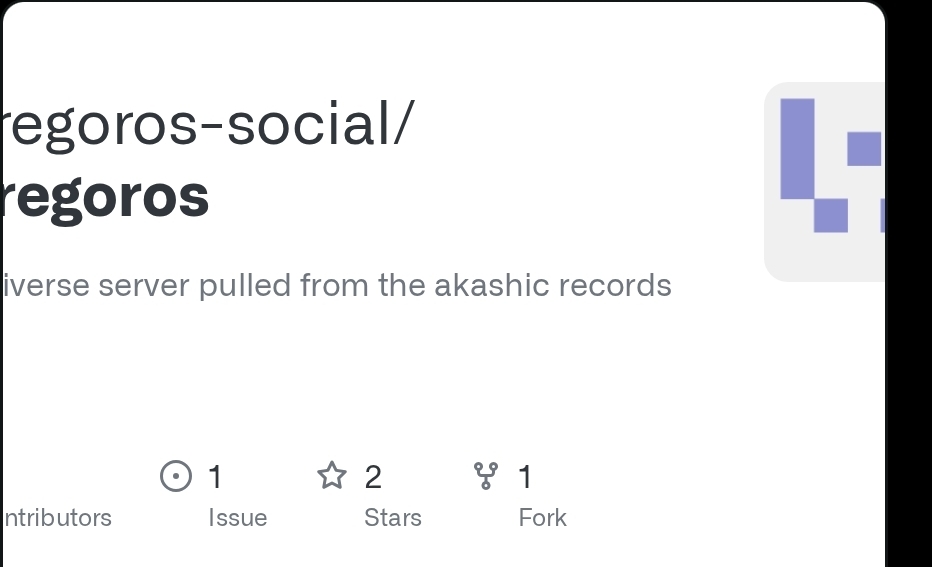The height and width of the screenshot is (567, 932).
Task: Click the issue count number beside circle icon
Action: tap(215, 477)
